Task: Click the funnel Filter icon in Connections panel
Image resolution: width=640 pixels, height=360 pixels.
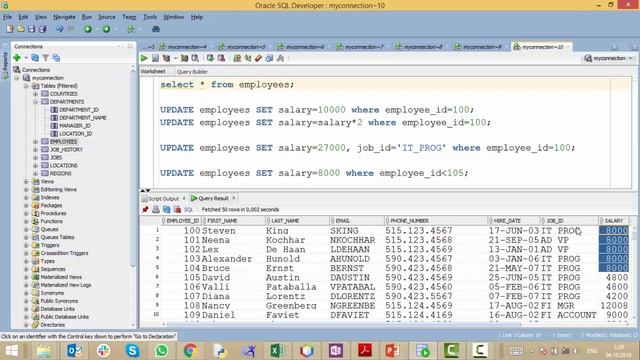Action: coord(46,58)
